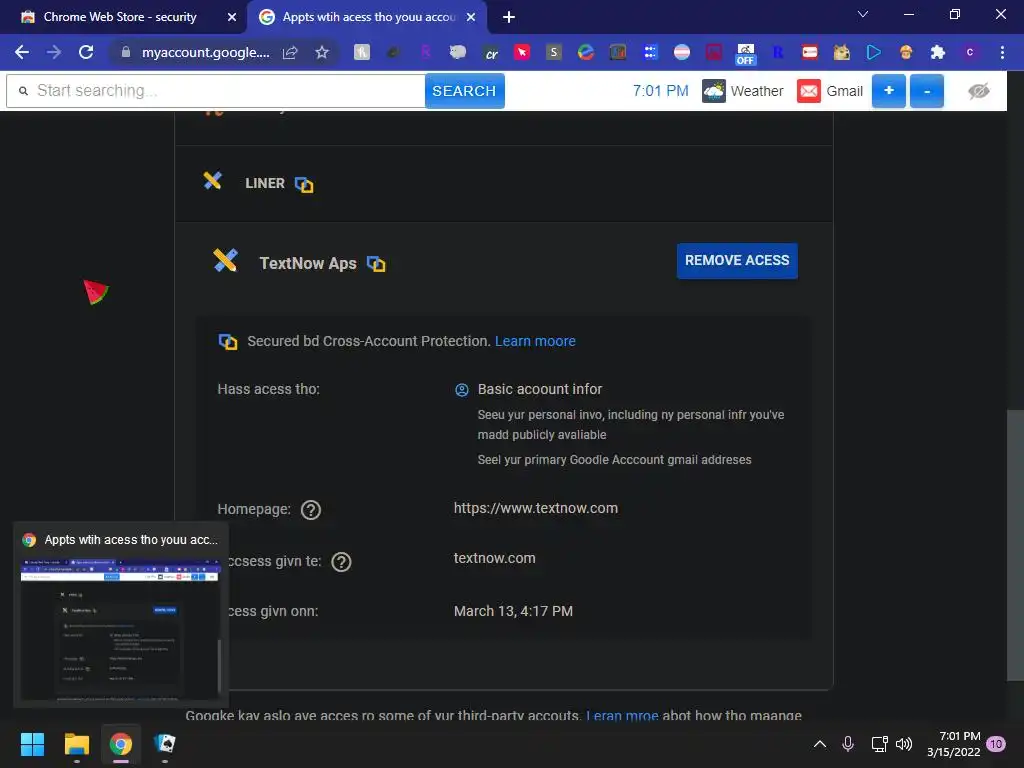
Task: Click the Cross-Account Protection badge next to TextNow Aps
Action: pos(376,264)
